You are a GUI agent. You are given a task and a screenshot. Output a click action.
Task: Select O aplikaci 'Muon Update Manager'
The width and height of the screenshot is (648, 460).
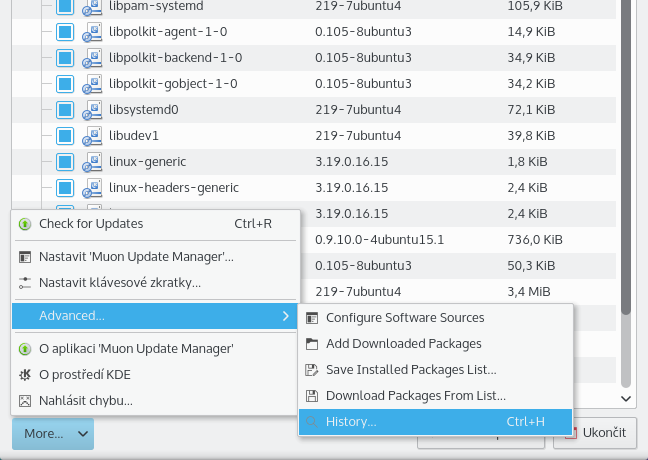155,349
